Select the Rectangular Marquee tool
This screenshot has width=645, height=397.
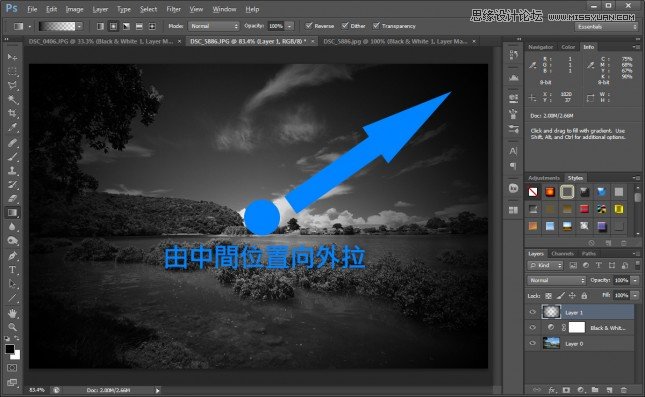(12, 71)
